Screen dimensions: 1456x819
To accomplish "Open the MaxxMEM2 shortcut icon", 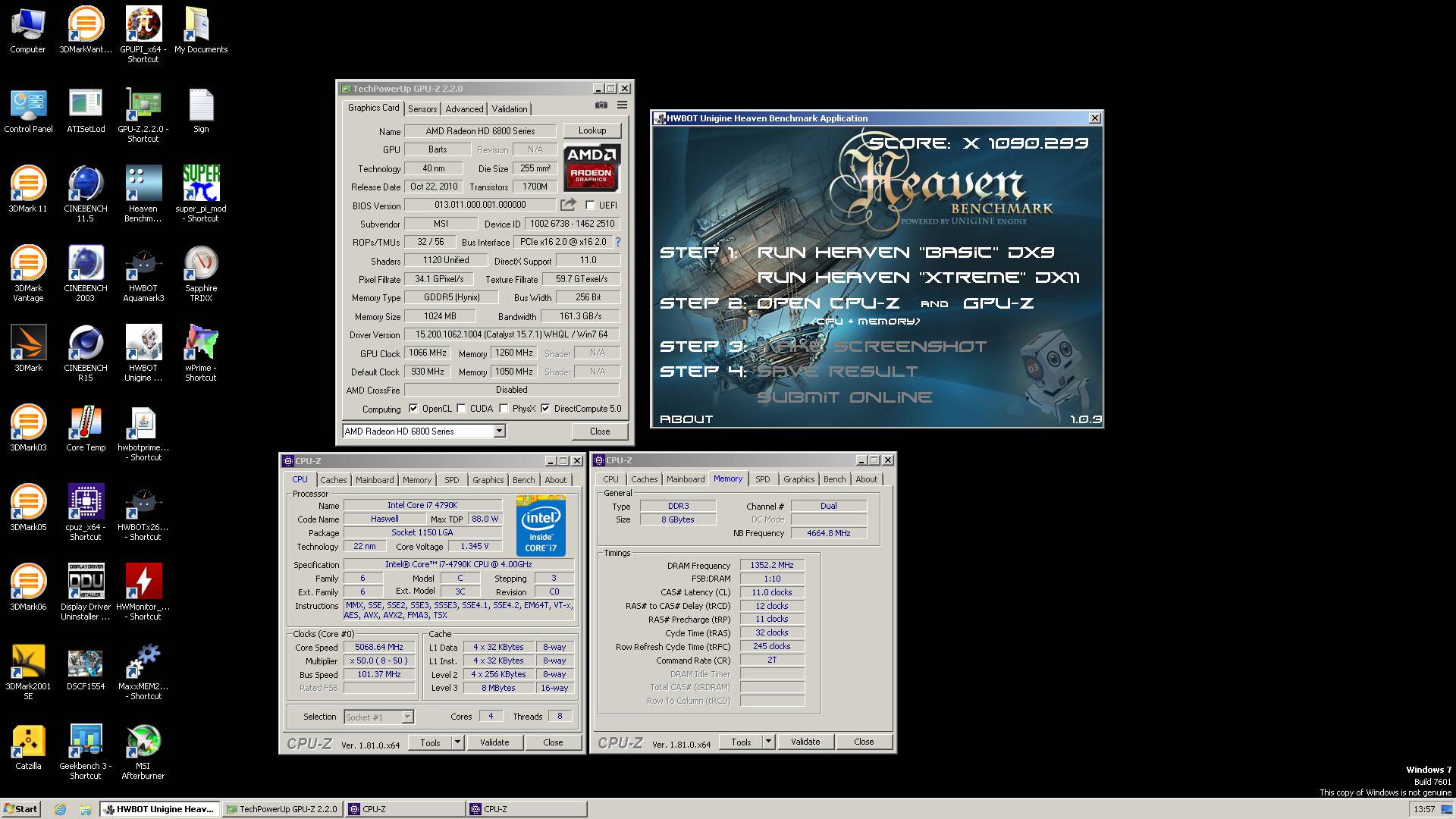I will [143, 672].
